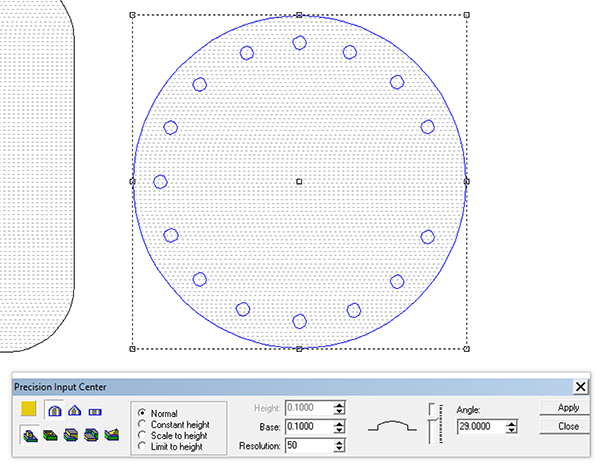Viewport: 600px width, 468px height.
Task: Decrease the Base value with down arrow
Action: (x=339, y=430)
